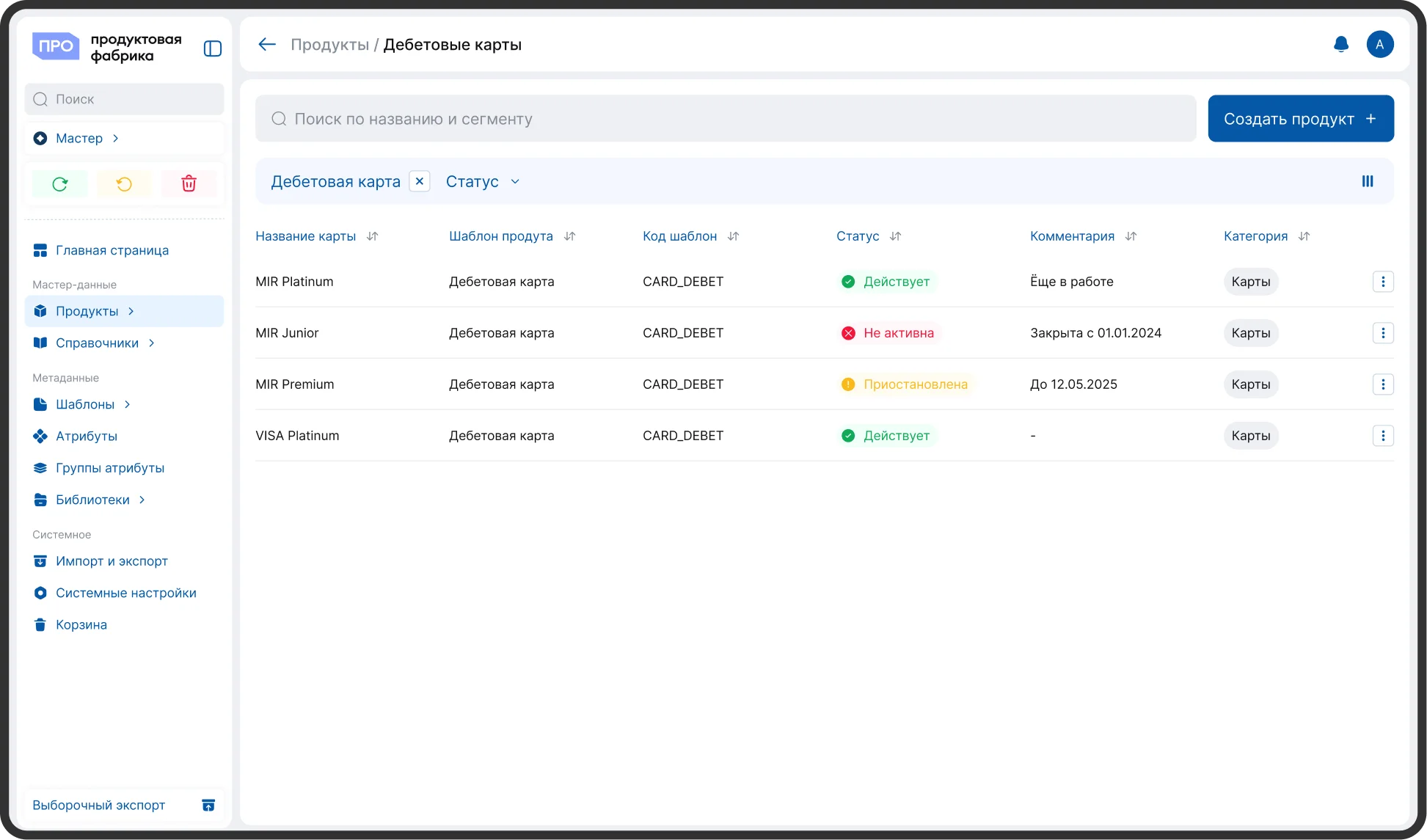
Task: Open row actions menu for MIR Platinum
Action: [x=1383, y=282]
